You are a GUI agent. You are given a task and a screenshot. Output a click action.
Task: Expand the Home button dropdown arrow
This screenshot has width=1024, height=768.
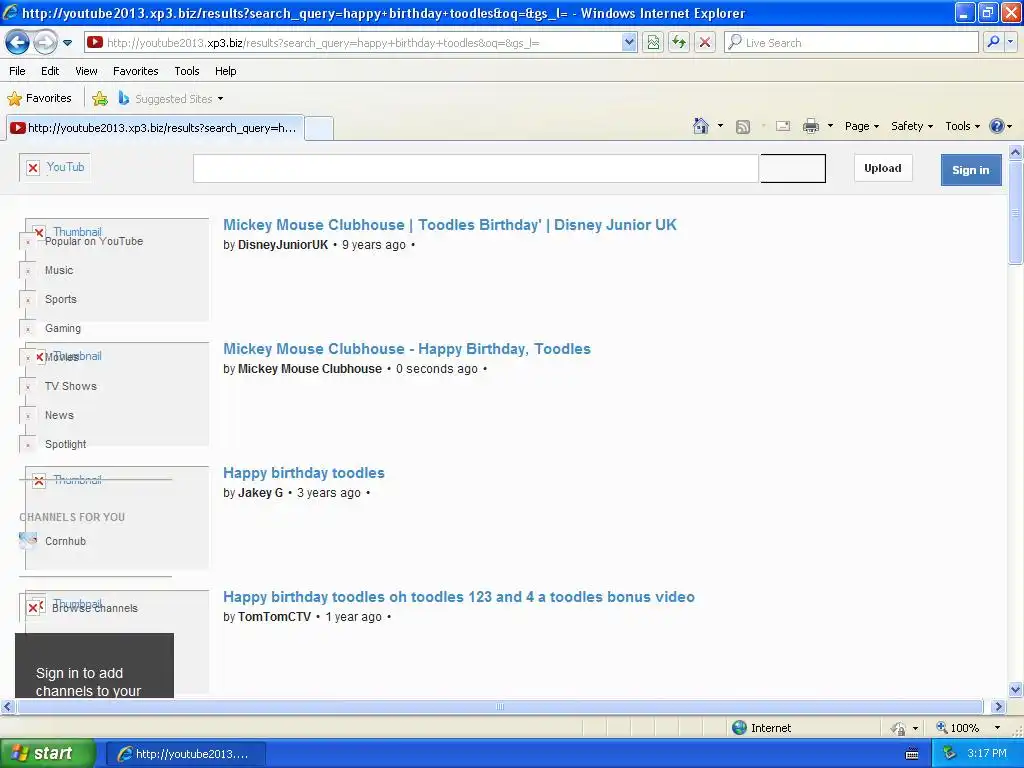720,126
